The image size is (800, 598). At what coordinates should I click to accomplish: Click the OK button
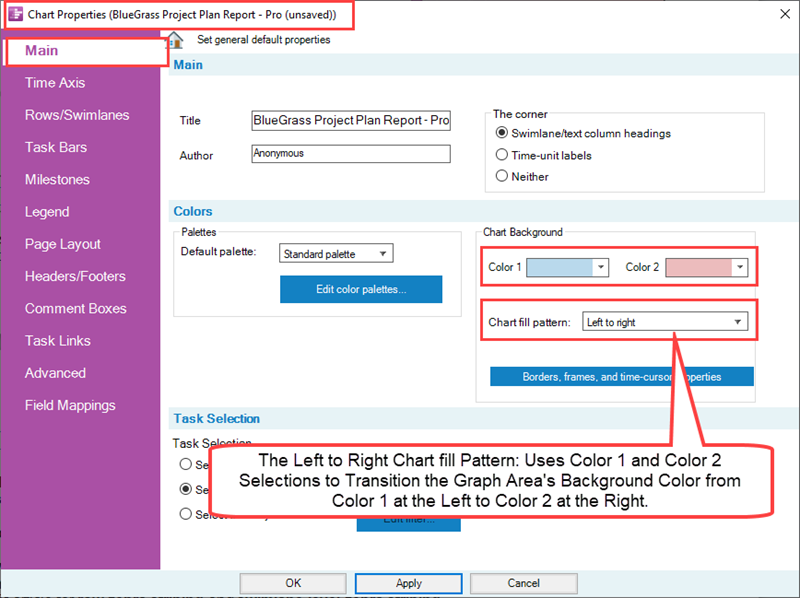click(x=293, y=583)
